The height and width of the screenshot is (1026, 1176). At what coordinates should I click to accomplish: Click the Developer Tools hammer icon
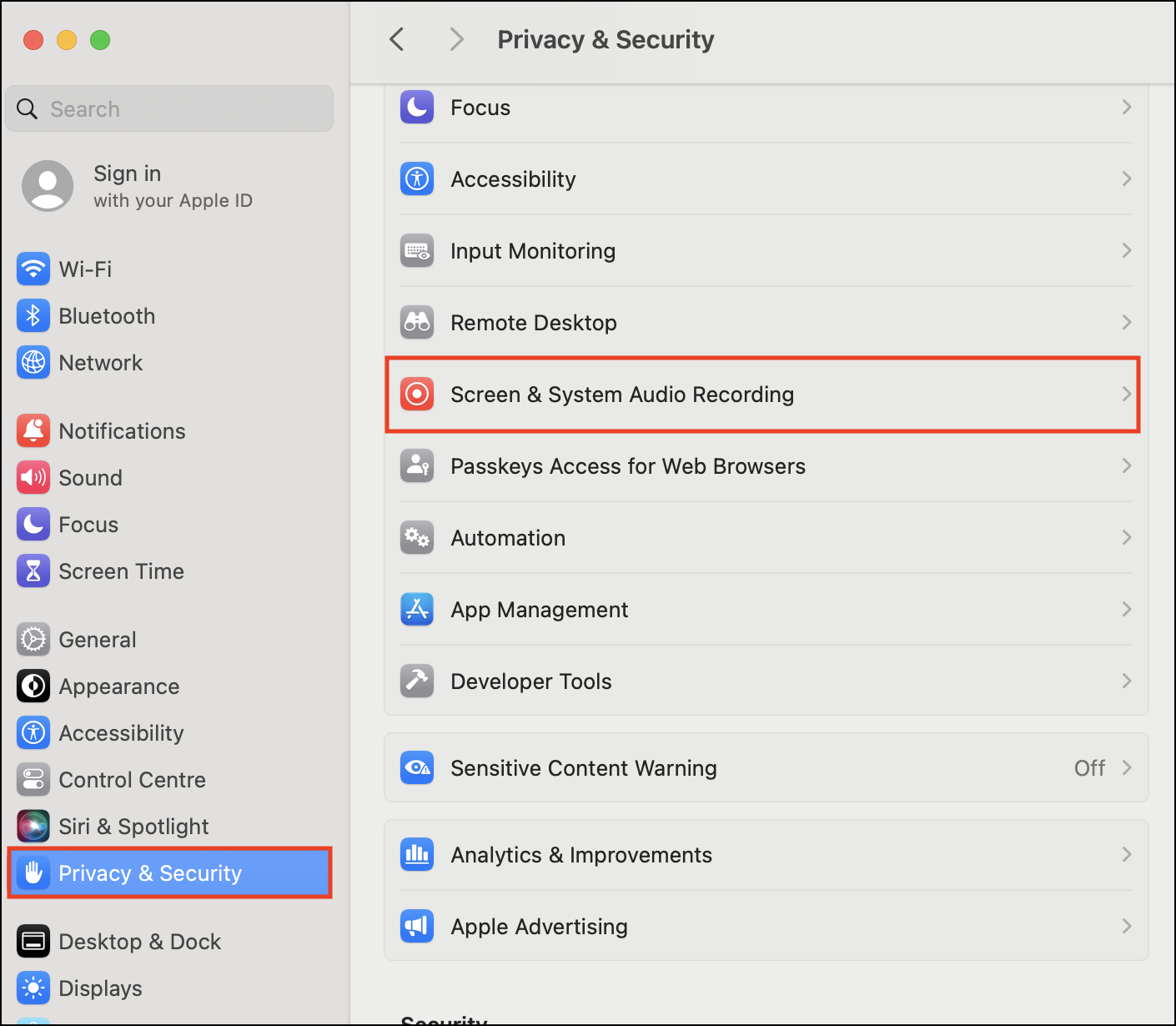pyautogui.click(x=417, y=681)
